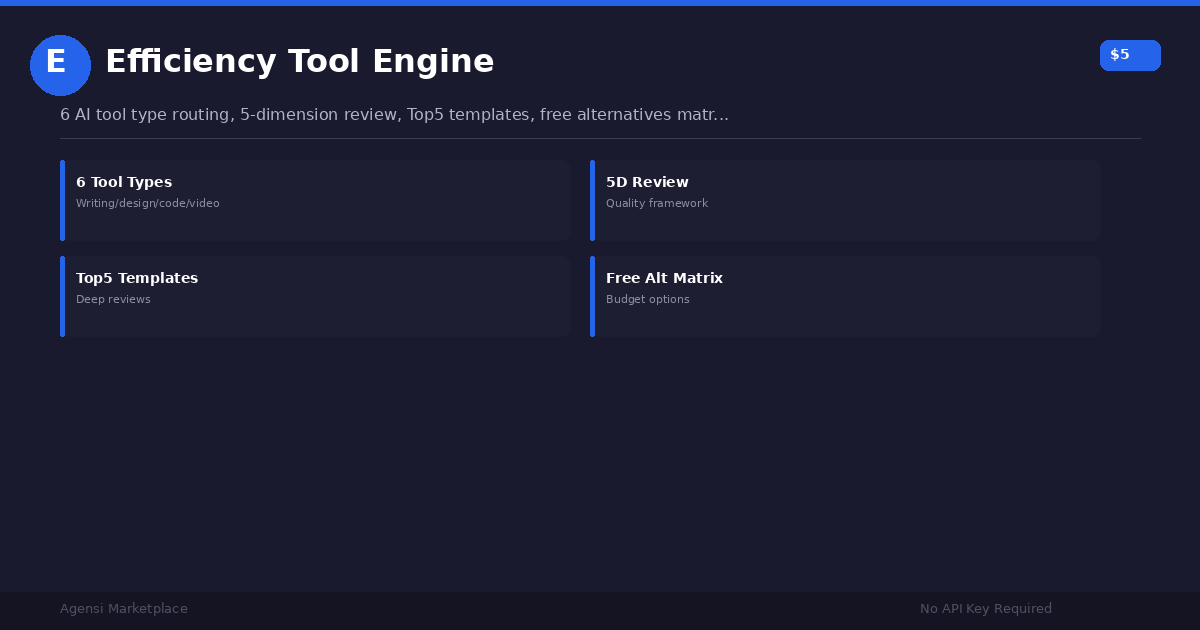Click 'Budget options' subtitle
Screen dimensions: 1200x630
coord(648,300)
